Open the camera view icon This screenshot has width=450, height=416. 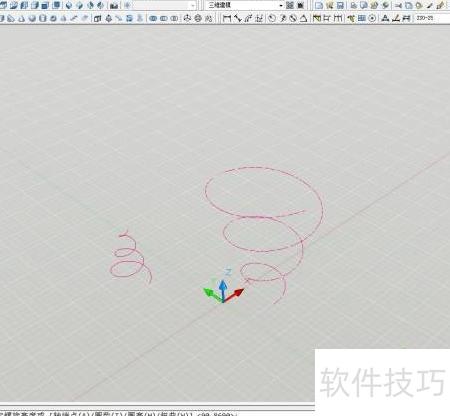click(114, 5)
